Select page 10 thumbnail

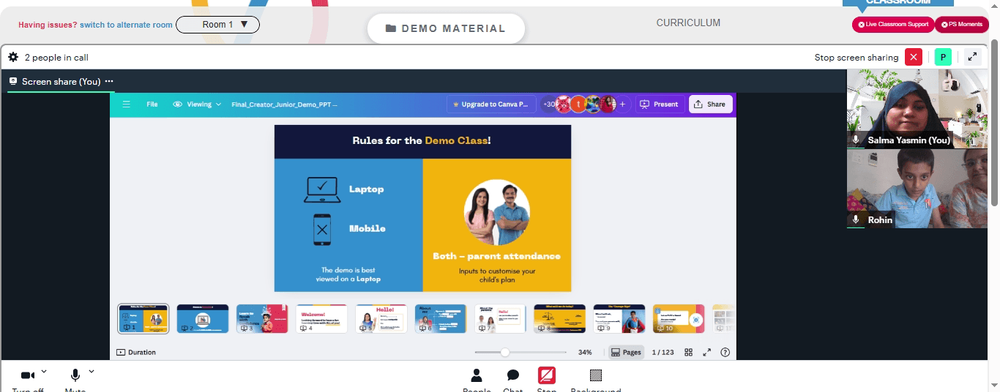pyautogui.click(x=679, y=319)
